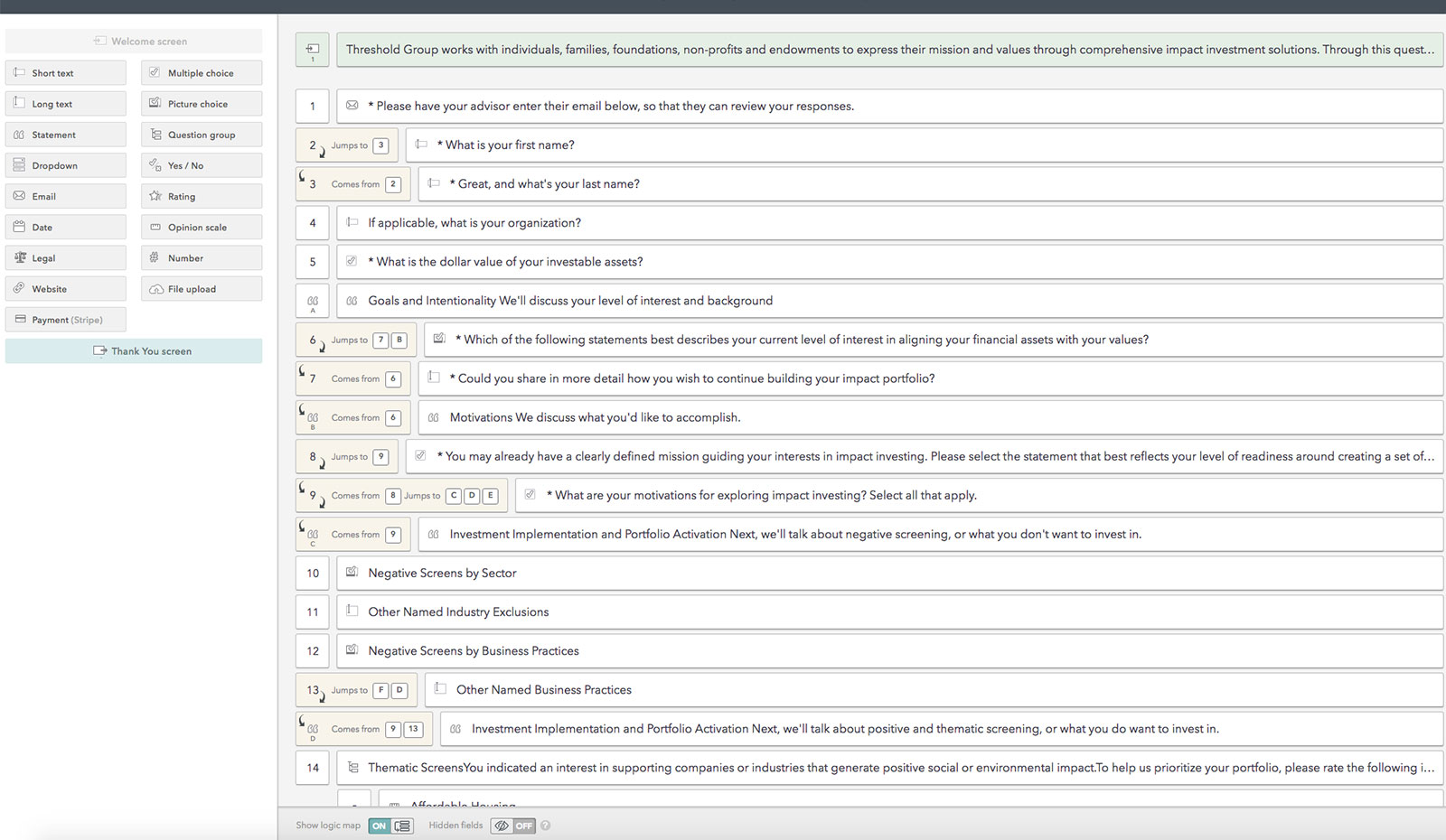Add an Email question type
1446x840 pixels.
point(66,196)
